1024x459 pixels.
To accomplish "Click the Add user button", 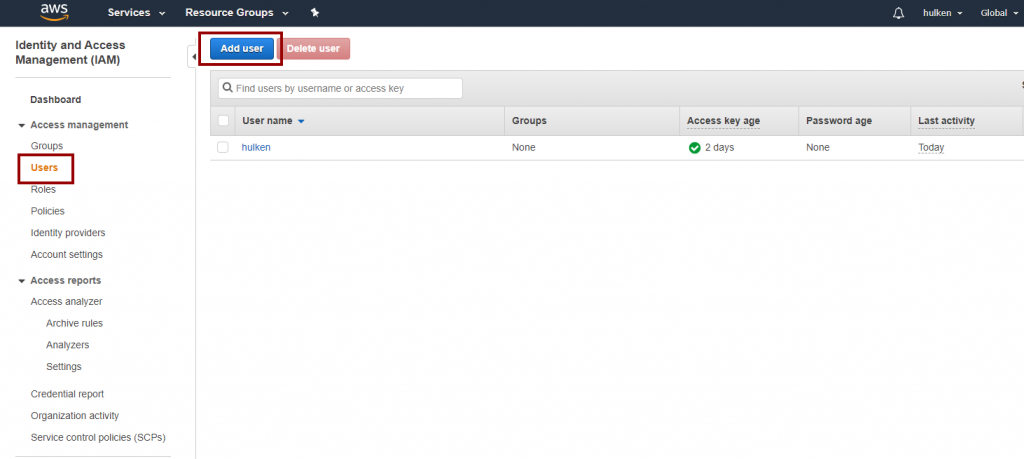I will 241,48.
